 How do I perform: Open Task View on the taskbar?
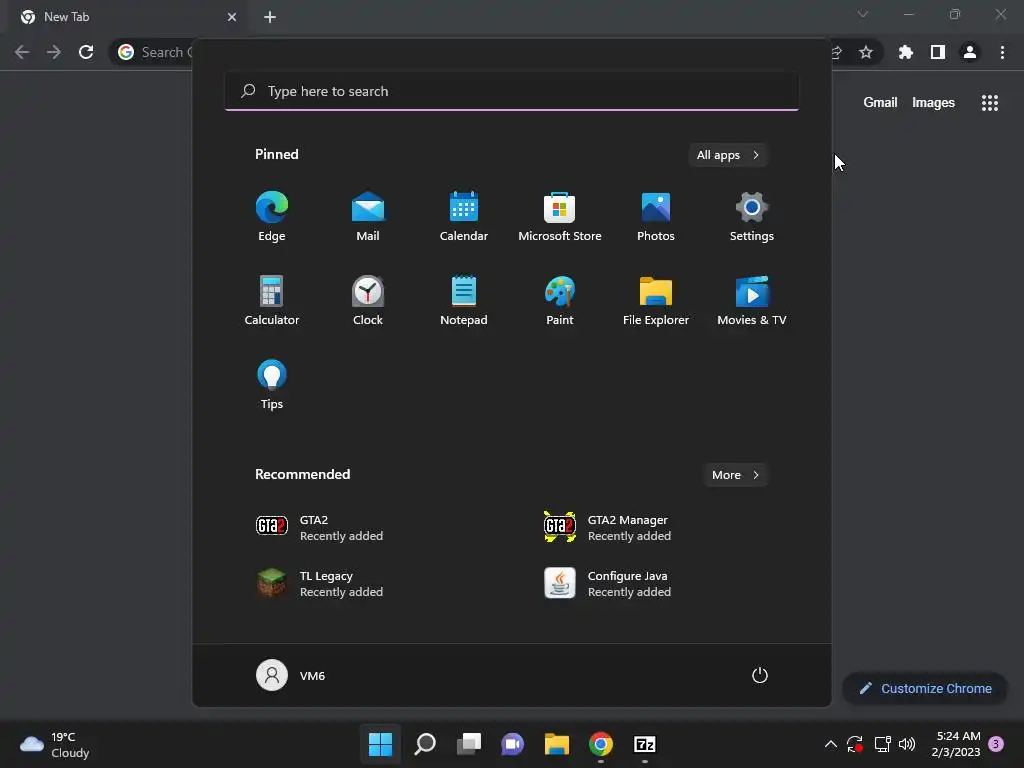(469, 744)
